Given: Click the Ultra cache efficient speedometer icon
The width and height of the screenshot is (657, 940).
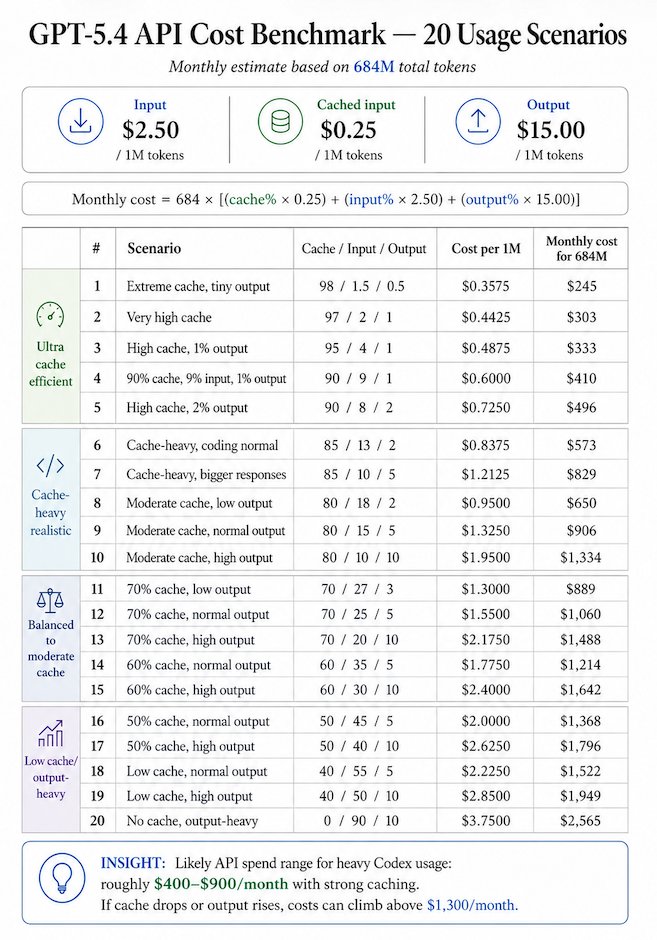Looking at the screenshot, I should coord(50,315).
